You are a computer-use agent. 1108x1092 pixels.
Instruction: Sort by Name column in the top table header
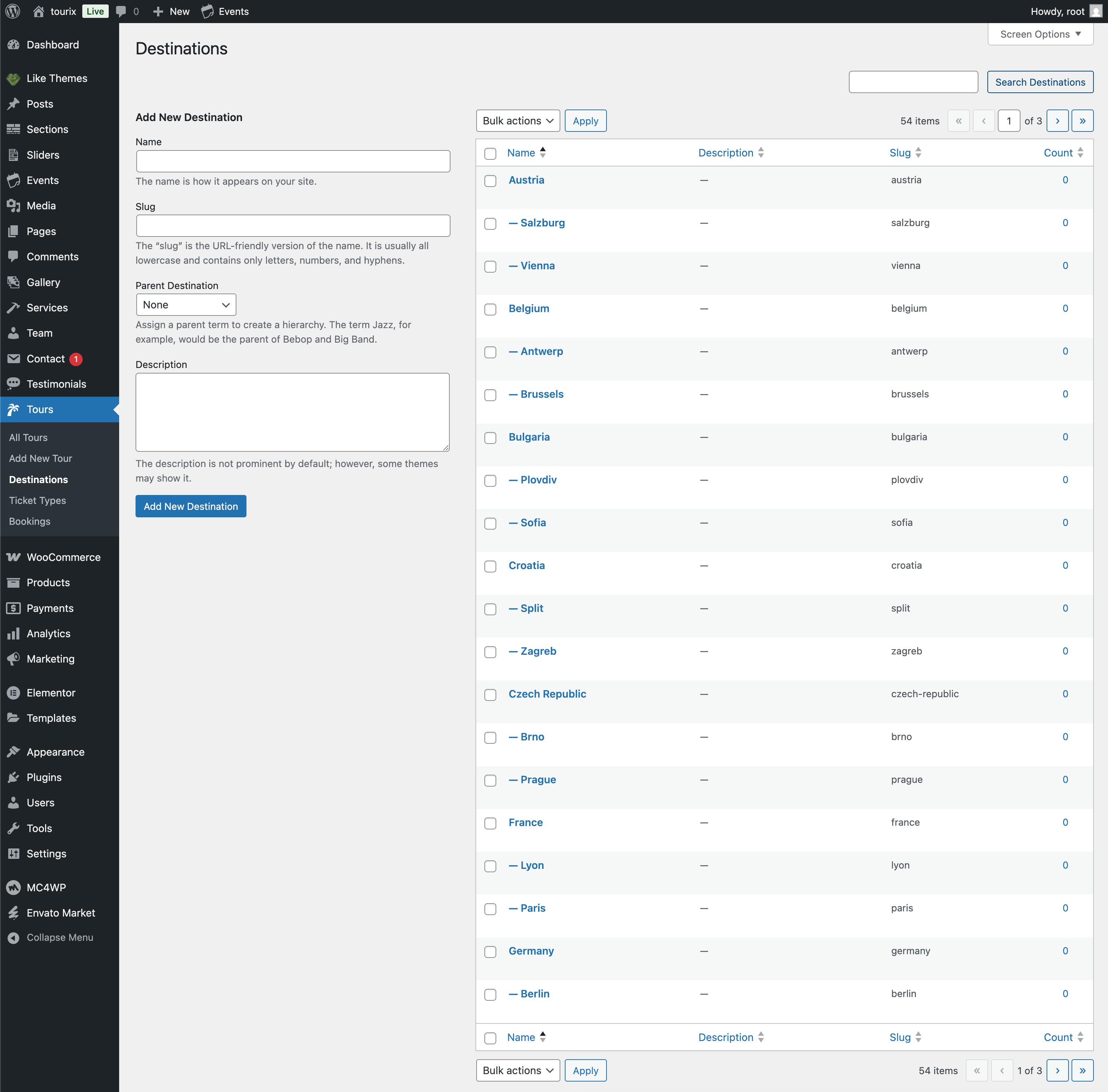pos(526,153)
